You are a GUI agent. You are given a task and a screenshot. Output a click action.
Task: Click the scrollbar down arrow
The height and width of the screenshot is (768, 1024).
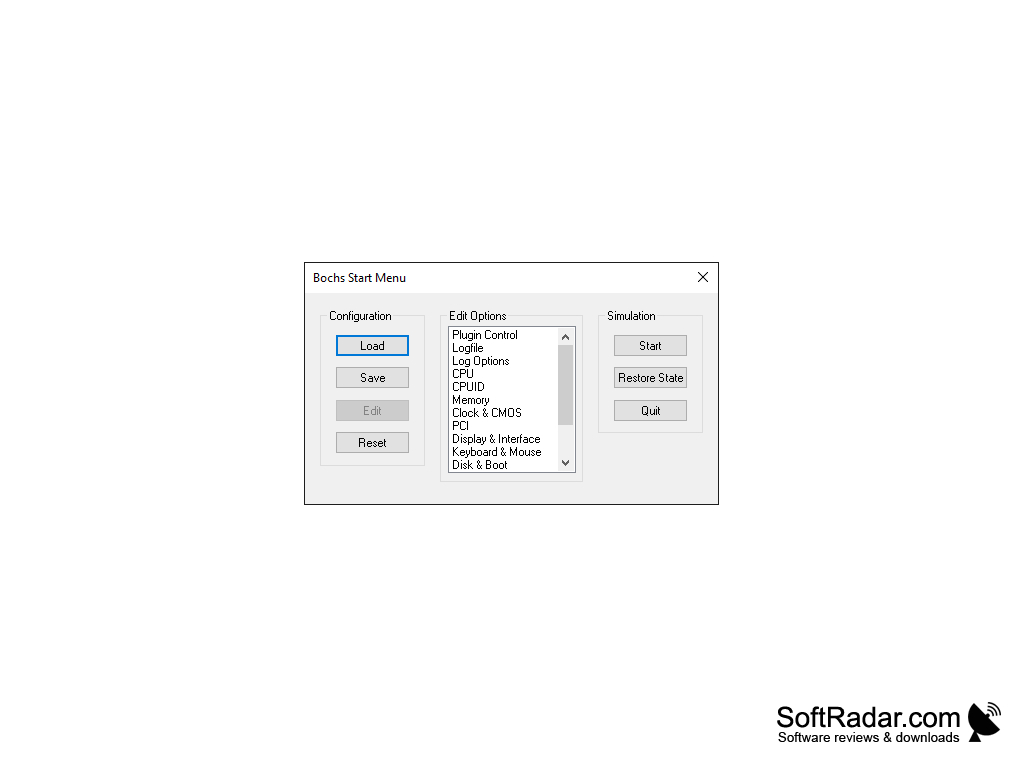click(565, 463)
